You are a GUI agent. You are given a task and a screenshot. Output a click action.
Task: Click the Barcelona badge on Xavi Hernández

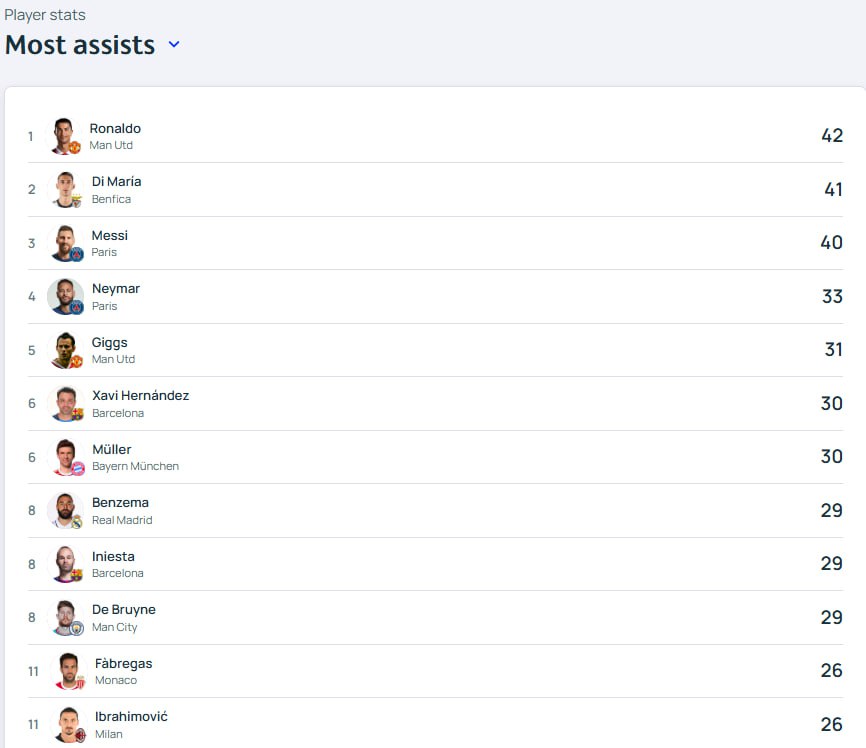click(x=78, y=414)
